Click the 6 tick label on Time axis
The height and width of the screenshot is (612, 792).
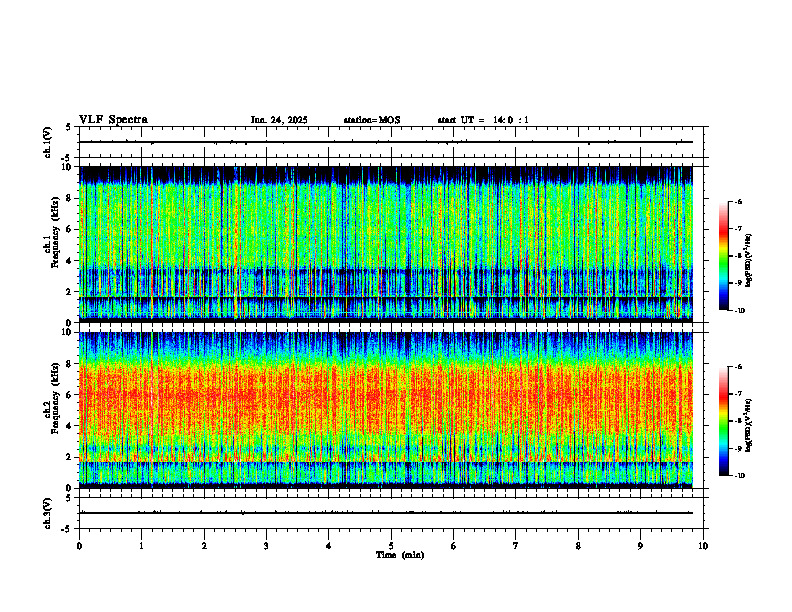pos(453,546)
